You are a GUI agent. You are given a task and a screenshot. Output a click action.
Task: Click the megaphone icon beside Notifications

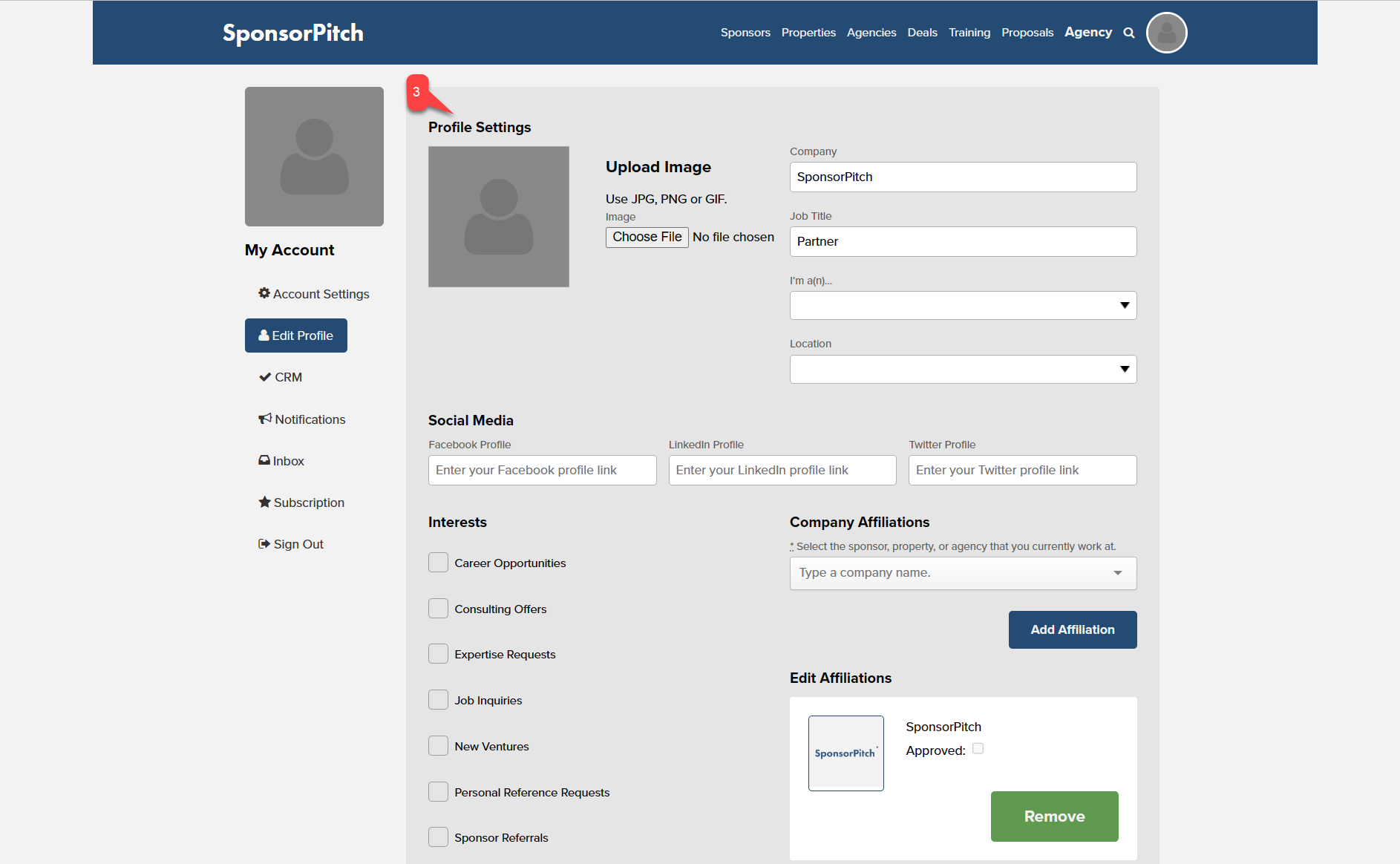[265, 419]
